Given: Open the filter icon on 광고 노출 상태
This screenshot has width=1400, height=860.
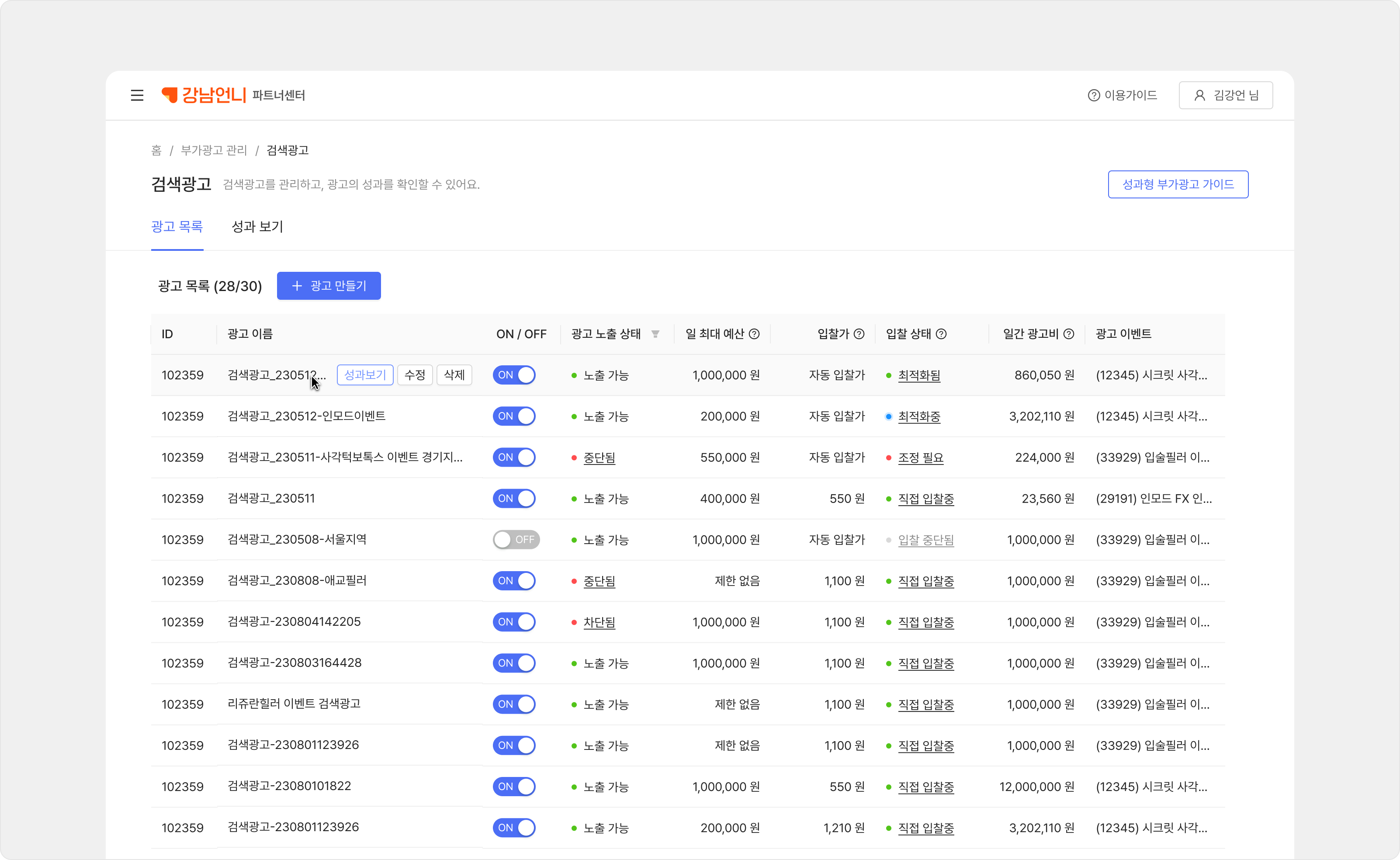Looking at the screenshot, I should [655, 334].
